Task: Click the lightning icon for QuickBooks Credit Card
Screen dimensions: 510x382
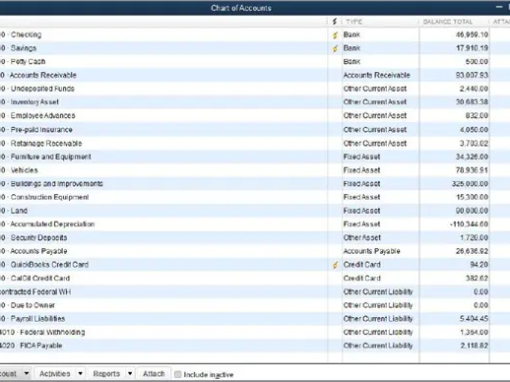Action: (335, 265)
